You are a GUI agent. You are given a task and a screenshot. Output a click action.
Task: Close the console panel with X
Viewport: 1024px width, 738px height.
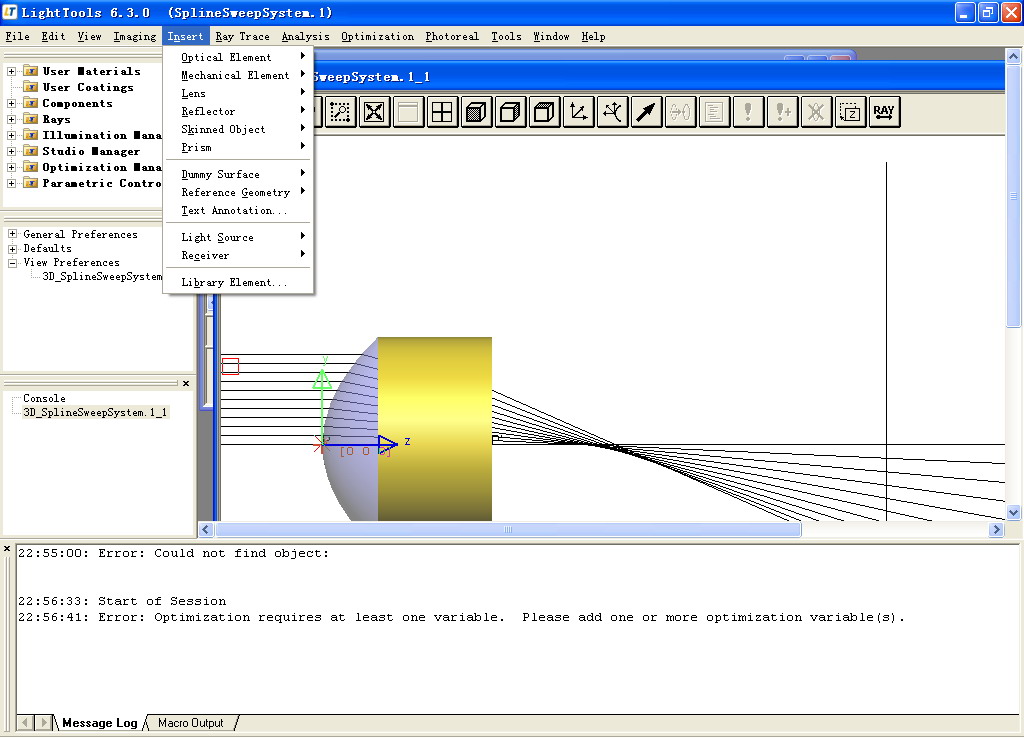point(186,383)
